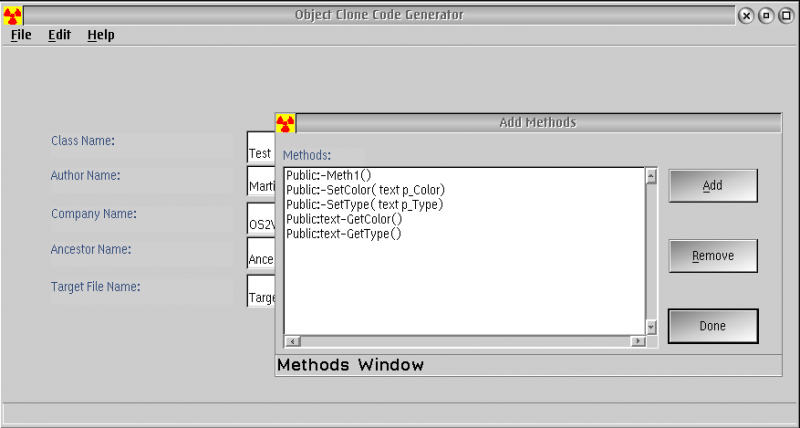Click the Methods Window status text
Image resolution: width=800 pixels, height=428 pixels.
tap(350, 365)
